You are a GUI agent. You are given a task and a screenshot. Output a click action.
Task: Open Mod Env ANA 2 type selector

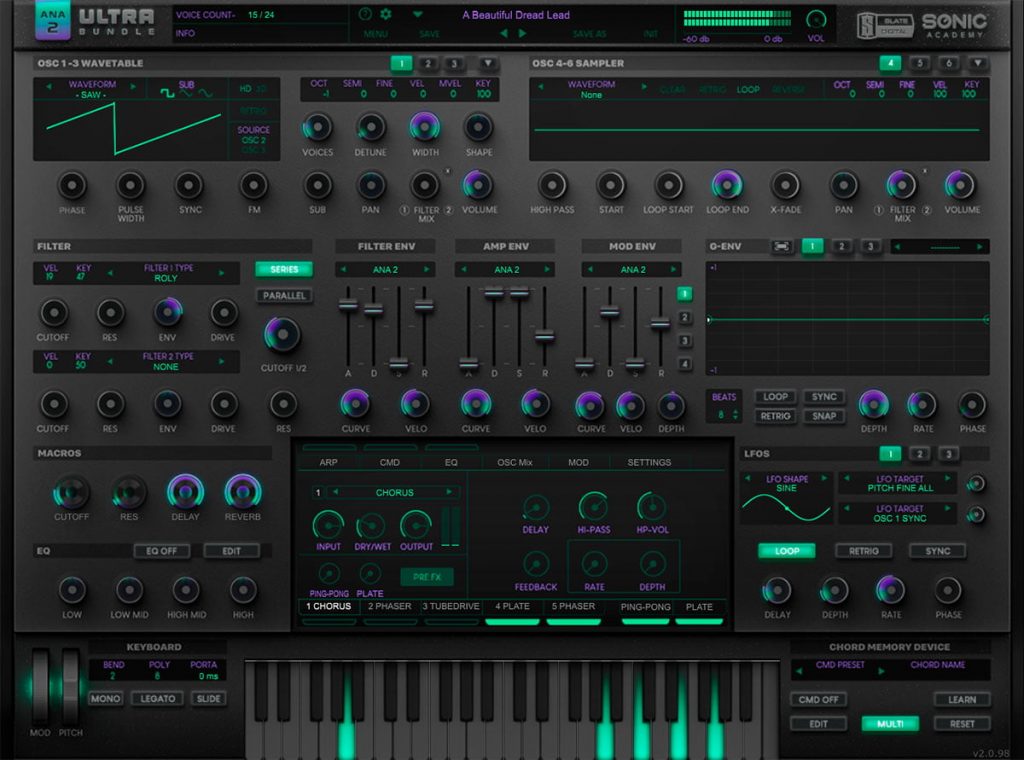click(632, 269)
